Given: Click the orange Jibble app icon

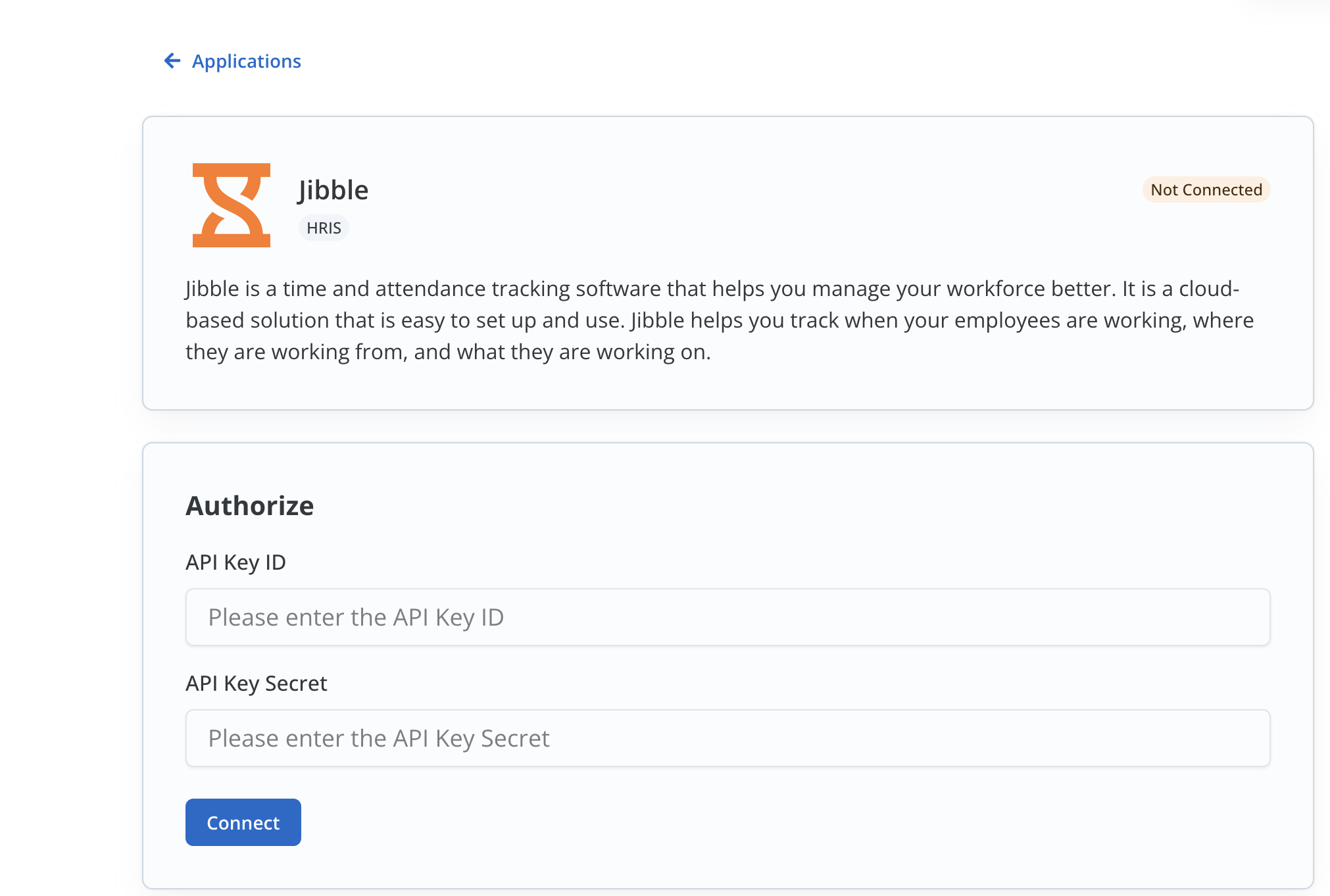Looking at the screenshot, I should [x=232, y=205].
